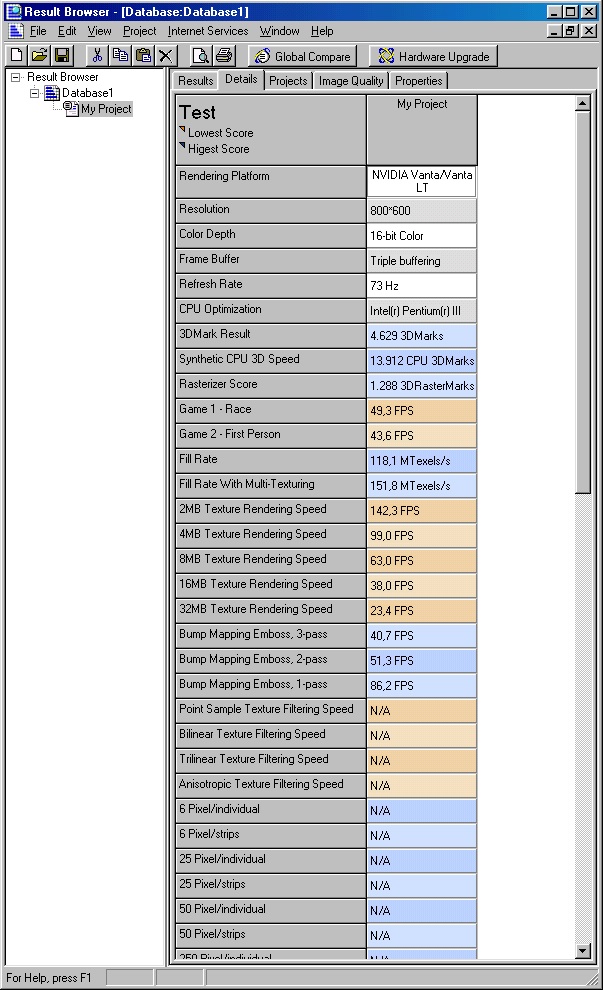
Task: Click the 13.912 CPU 3DMarks value
Action: coord(422,361)
